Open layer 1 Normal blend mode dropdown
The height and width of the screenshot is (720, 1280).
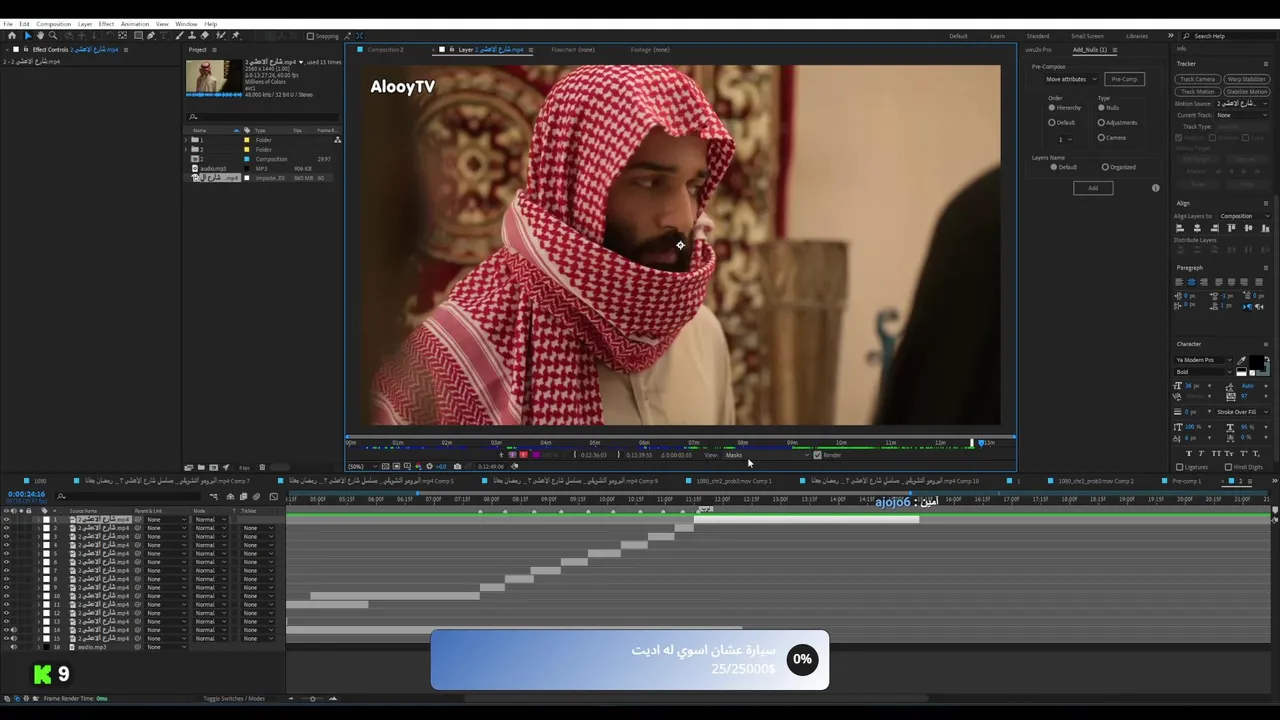coord(210,520)
